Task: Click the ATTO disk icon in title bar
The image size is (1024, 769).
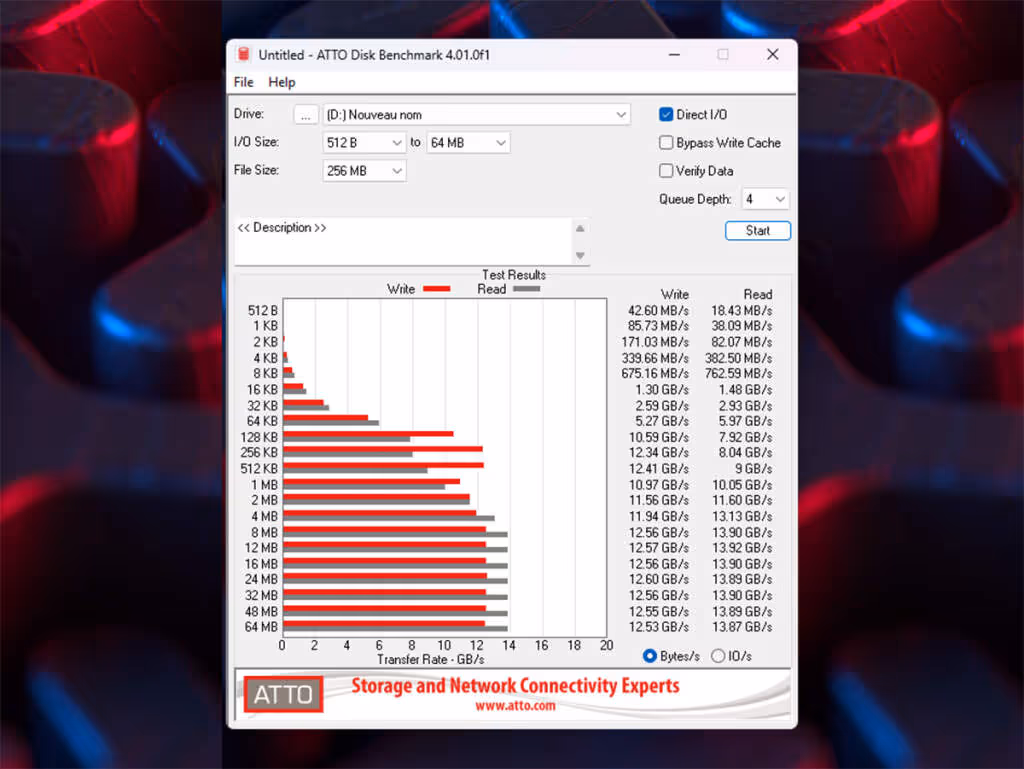Action: [244, 54]
